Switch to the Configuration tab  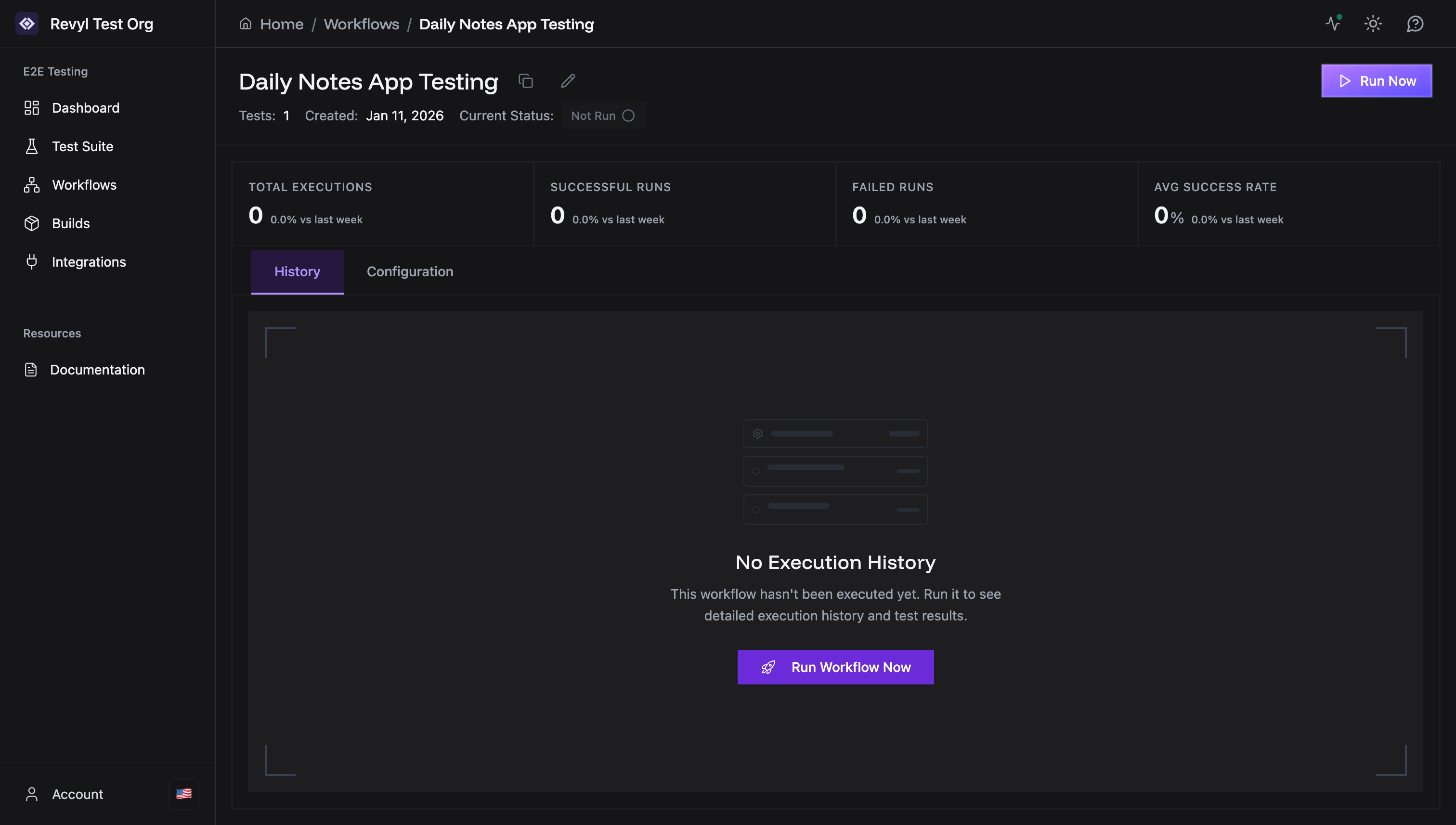pyautogui.click(x=410, y=271)
